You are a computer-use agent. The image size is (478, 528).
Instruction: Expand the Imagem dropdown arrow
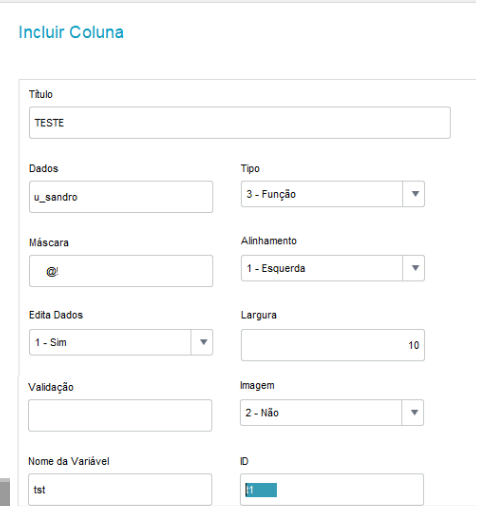(414, 412)
